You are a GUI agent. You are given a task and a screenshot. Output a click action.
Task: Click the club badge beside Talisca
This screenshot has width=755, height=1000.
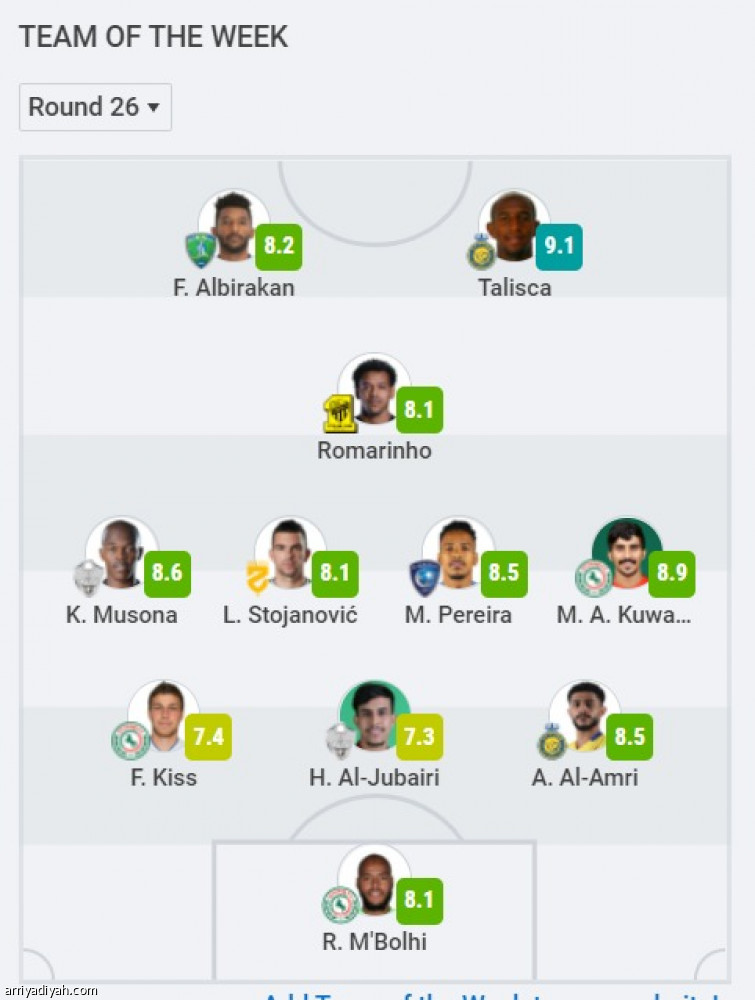click(x=482, y=252)
